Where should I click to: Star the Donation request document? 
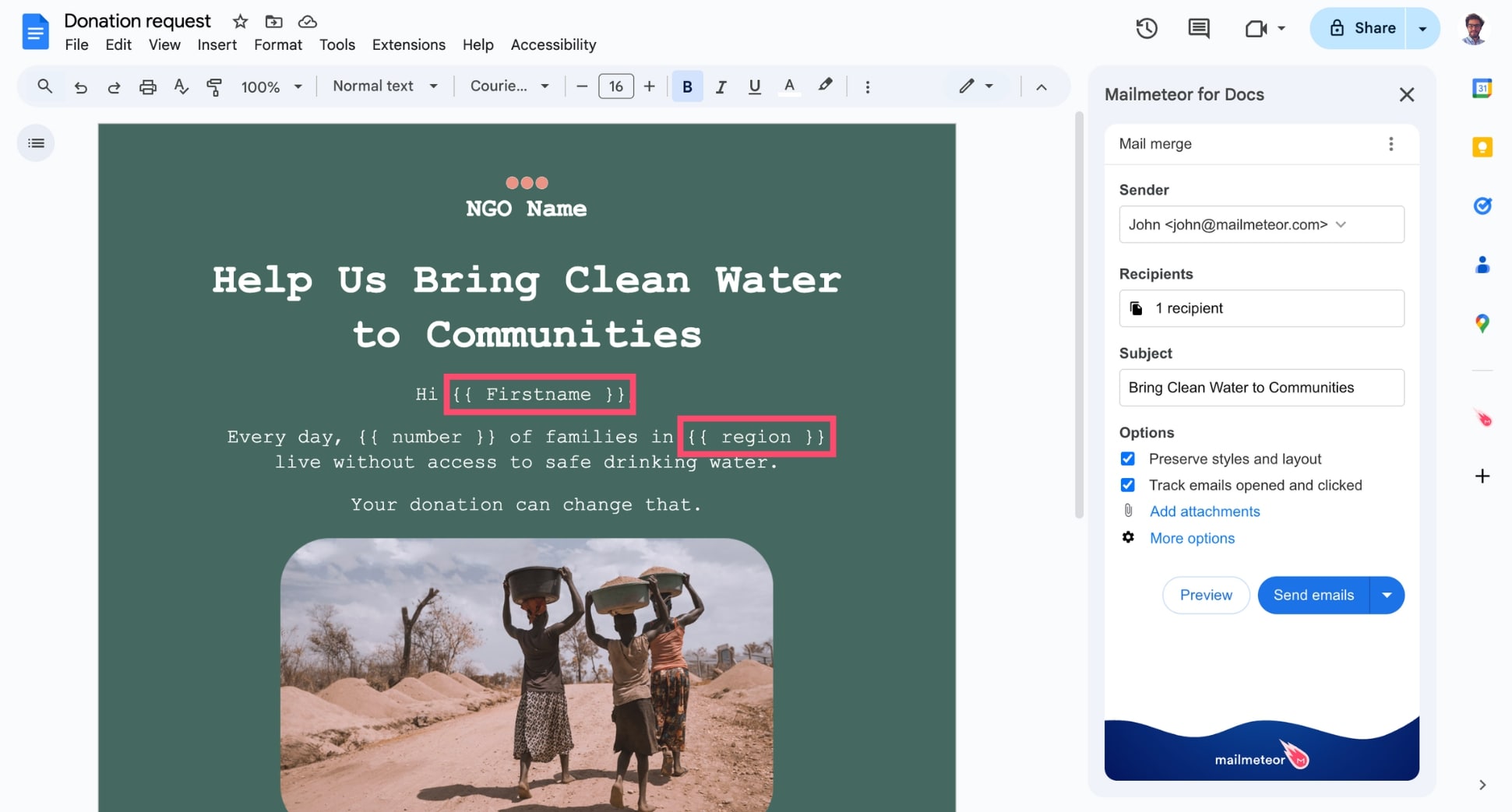[239, 21]
